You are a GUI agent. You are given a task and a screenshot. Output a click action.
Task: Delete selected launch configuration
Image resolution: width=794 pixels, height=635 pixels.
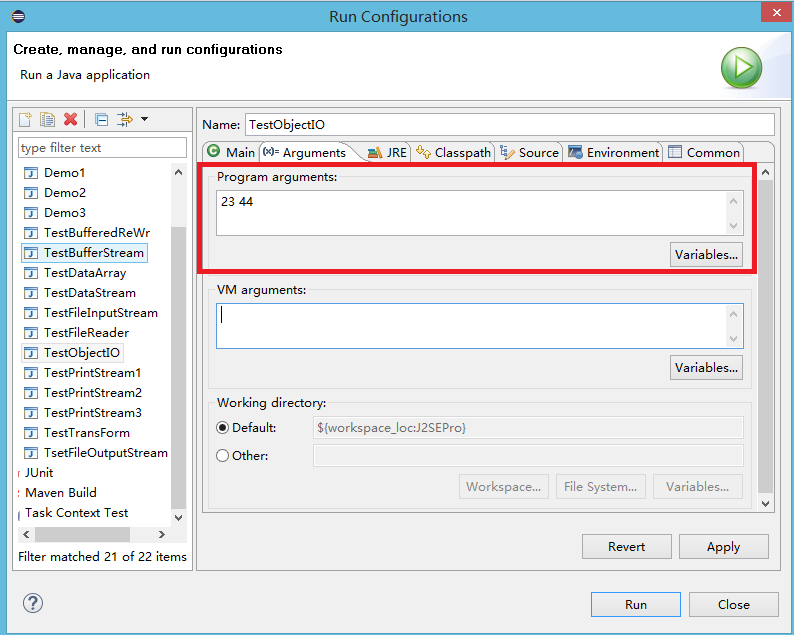tap(70, 120)
